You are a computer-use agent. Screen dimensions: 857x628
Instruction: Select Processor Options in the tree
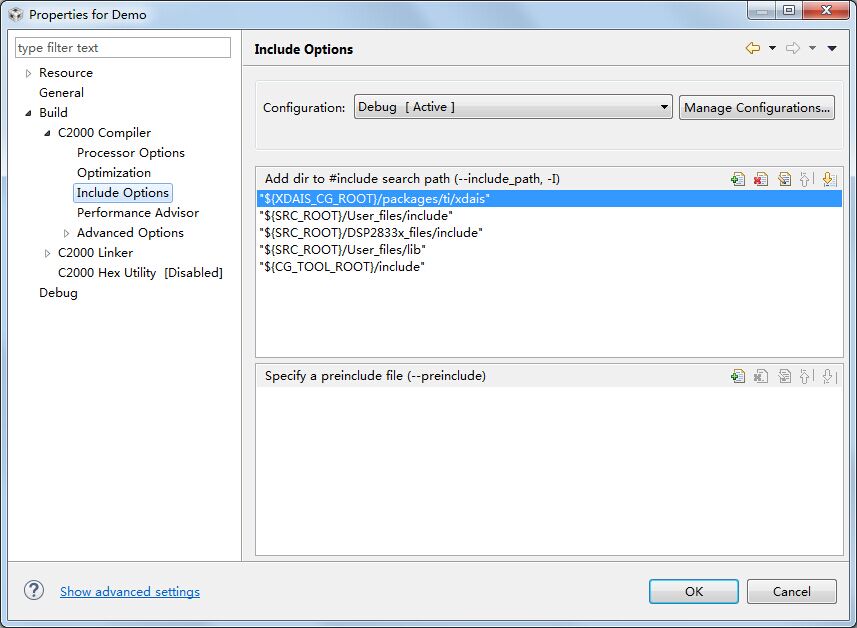click(130, 153)
